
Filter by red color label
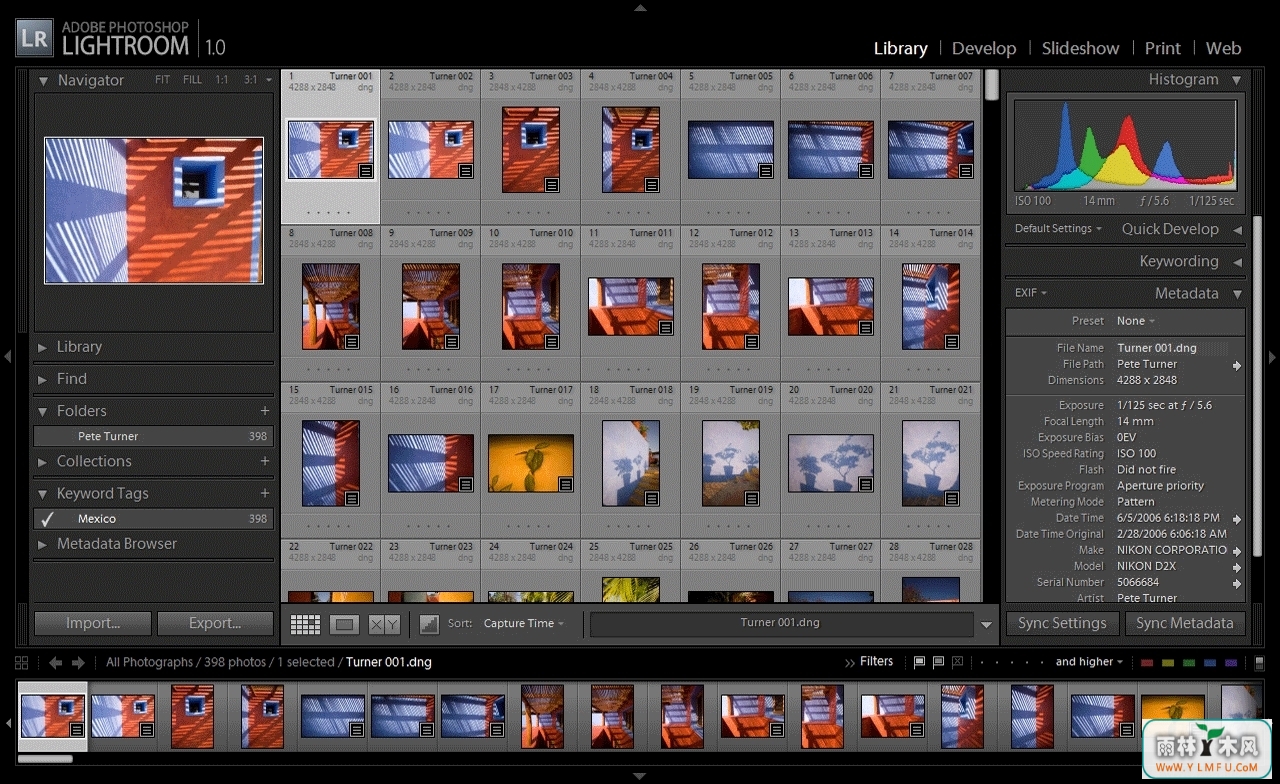coord(1147,663)
